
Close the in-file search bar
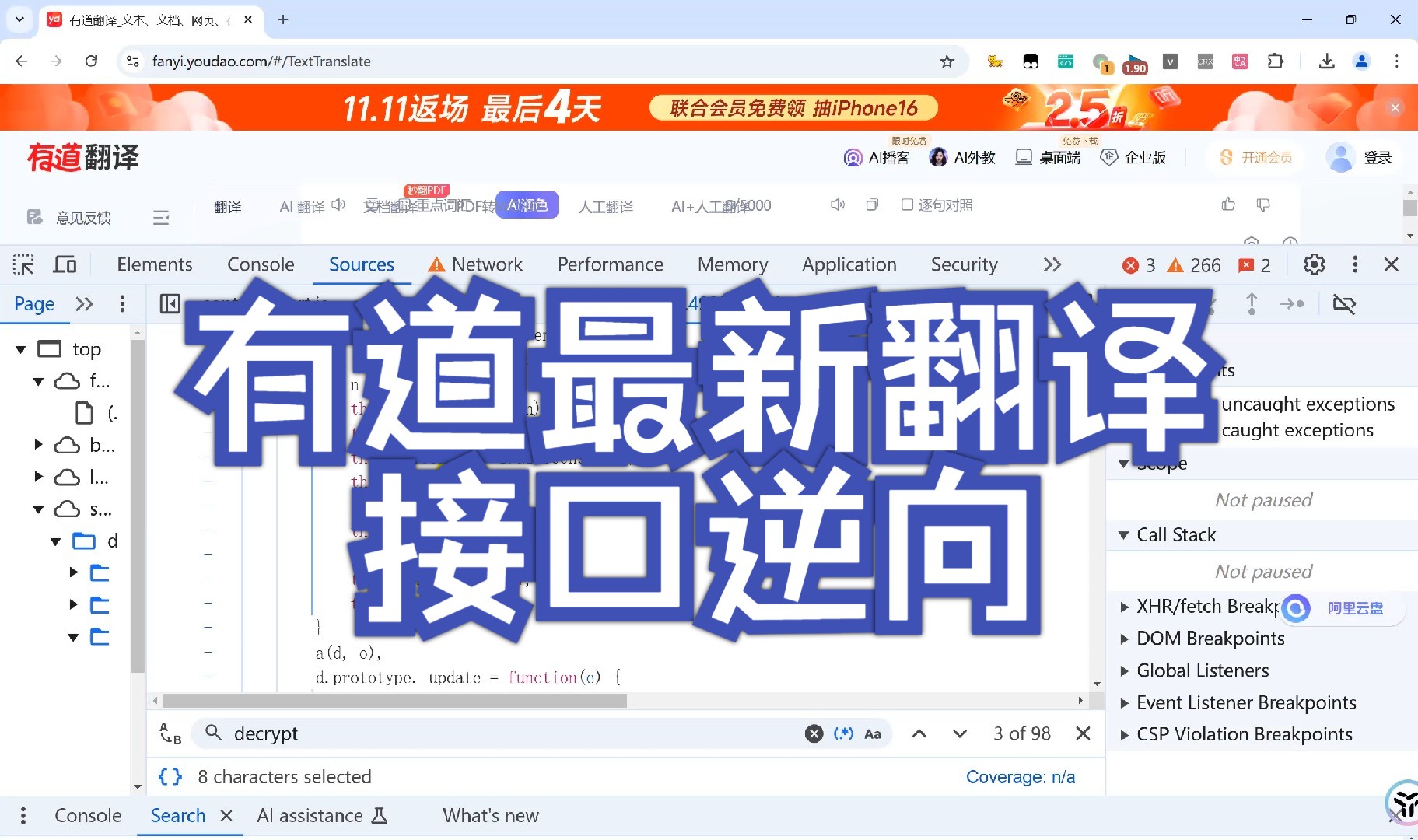pos(1083,733)
